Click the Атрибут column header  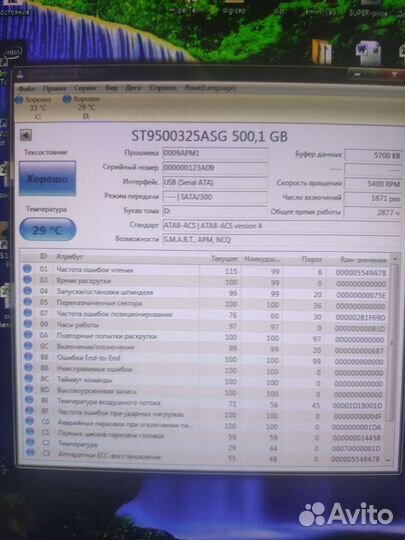click(x=70, y=257)
